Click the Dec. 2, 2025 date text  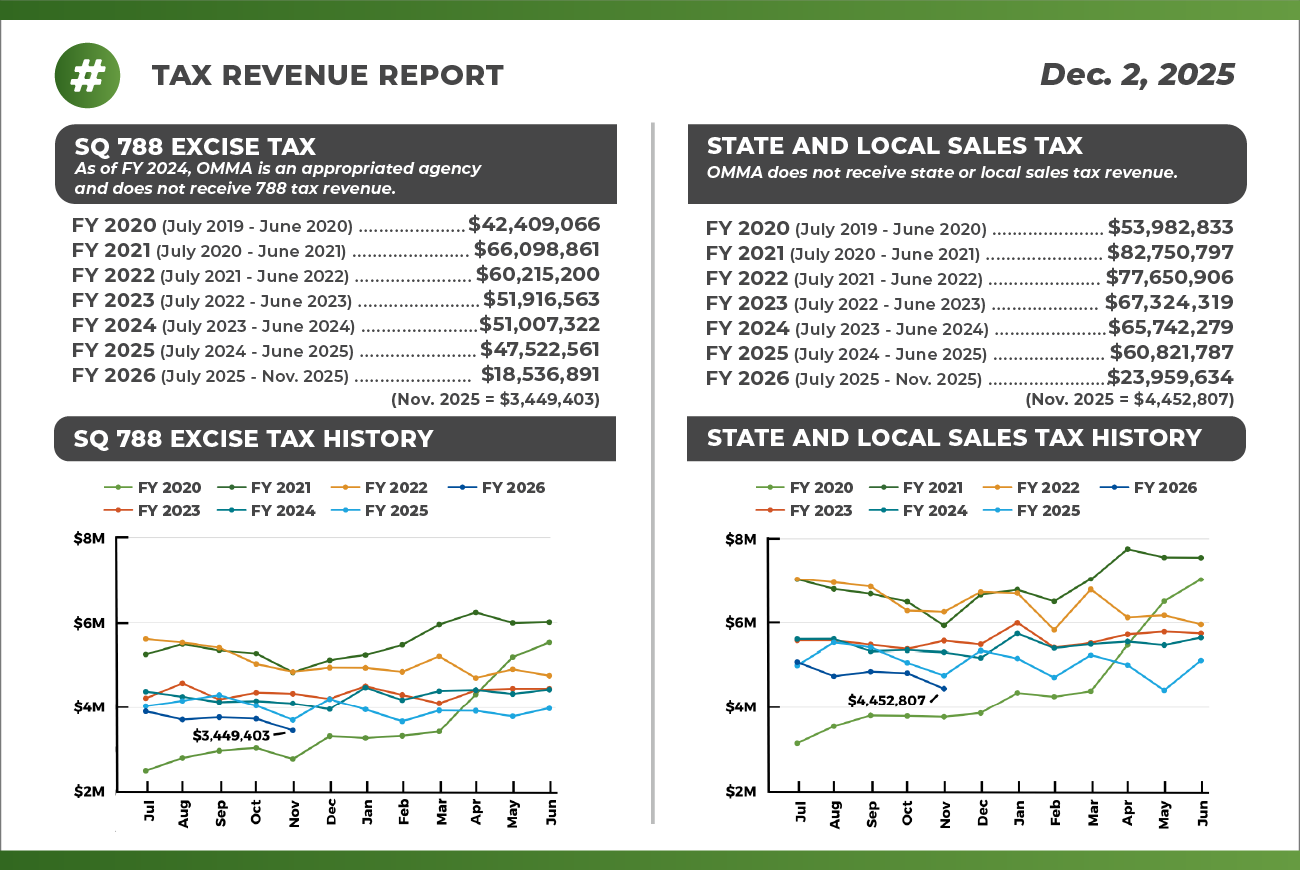(x=1137, y=75)
